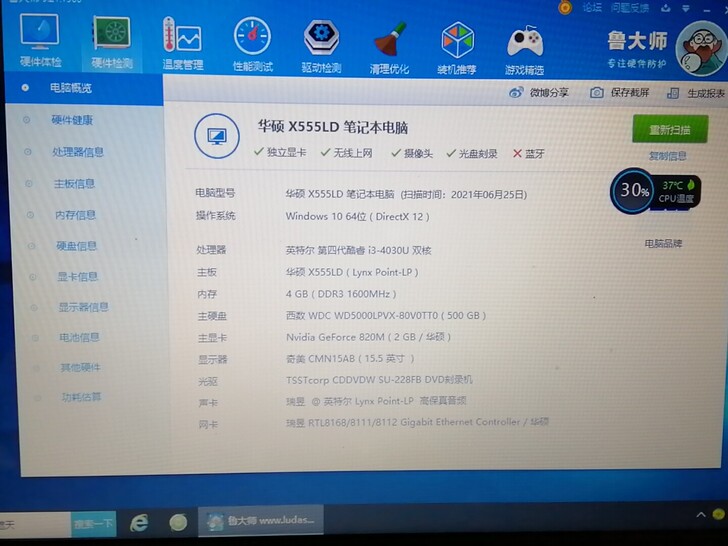Open 显示器信息 sidebar item
This screenshot has height=546, width=728.
pyautogui.click(x=84, y=307)
